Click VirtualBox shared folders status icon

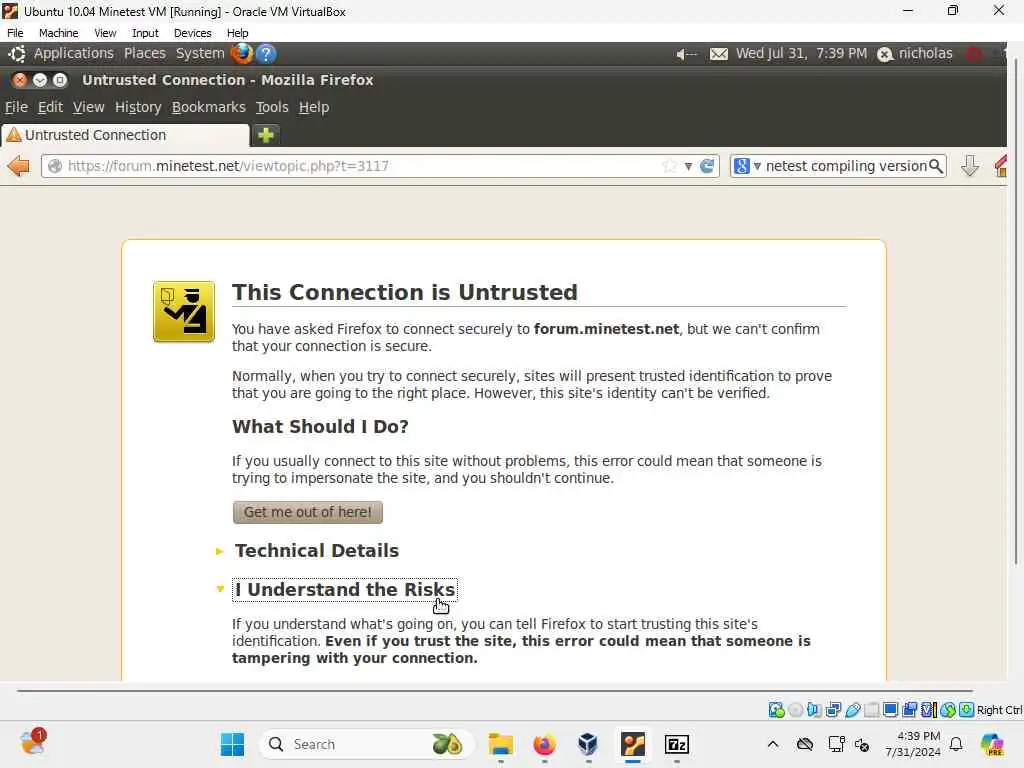tap(871, 710)
